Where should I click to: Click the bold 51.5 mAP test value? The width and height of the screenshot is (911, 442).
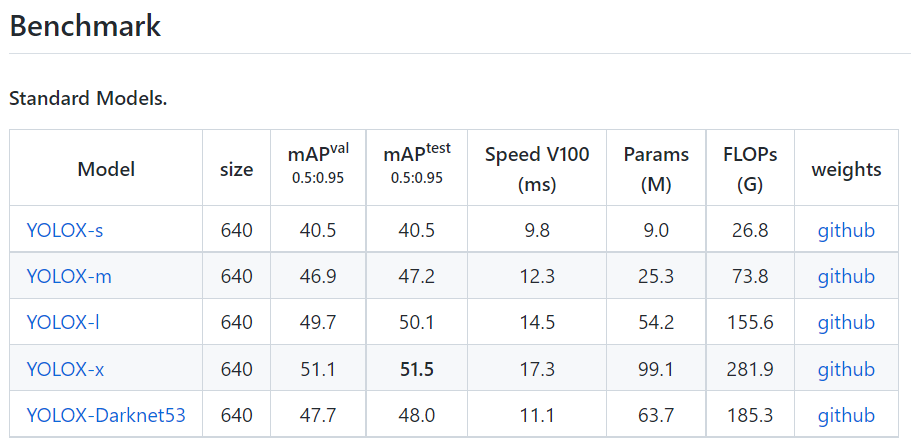click(417, 369)
